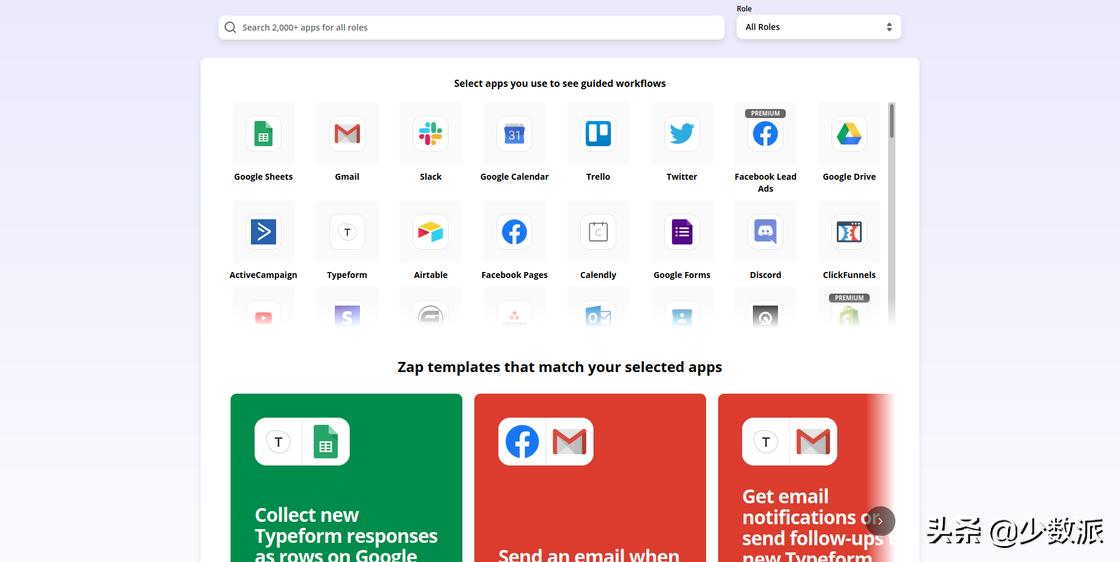Click the Typeform and Google Sheets icon pair

pyautogui.click(x=302, y=441)
